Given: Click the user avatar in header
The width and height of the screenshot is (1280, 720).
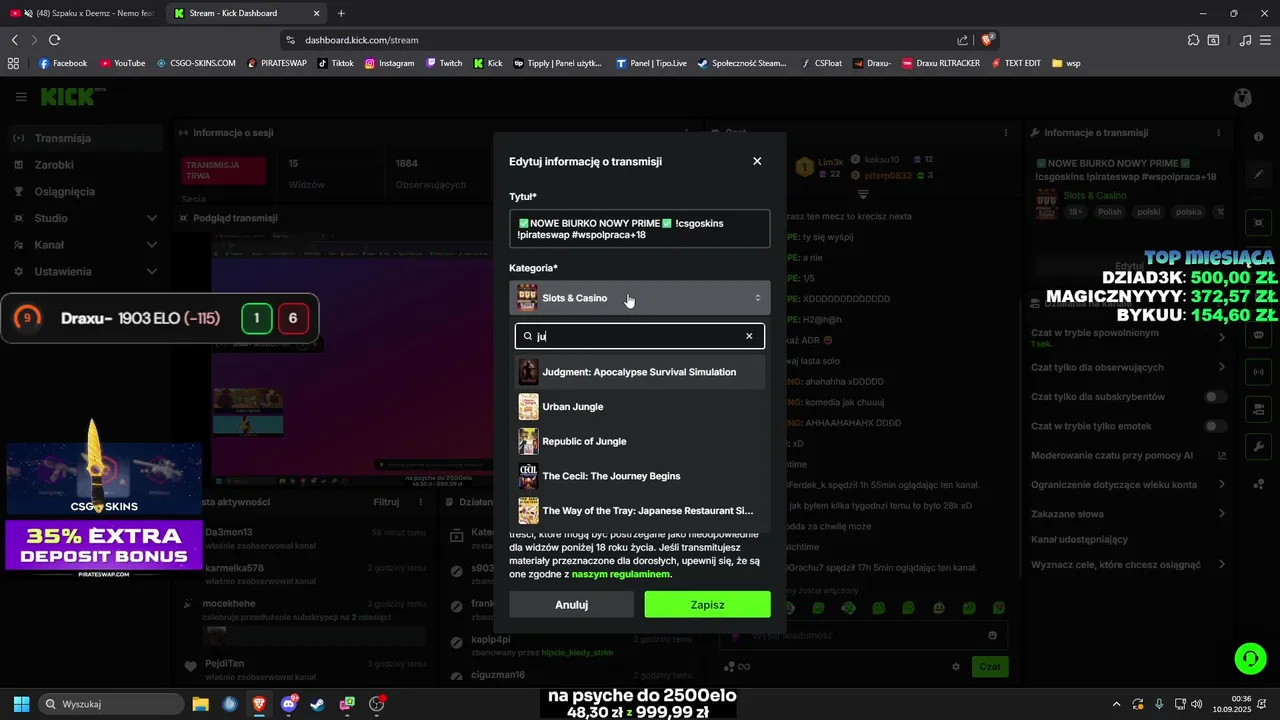Looking at the screenshot, I should tap(1242, 97).
